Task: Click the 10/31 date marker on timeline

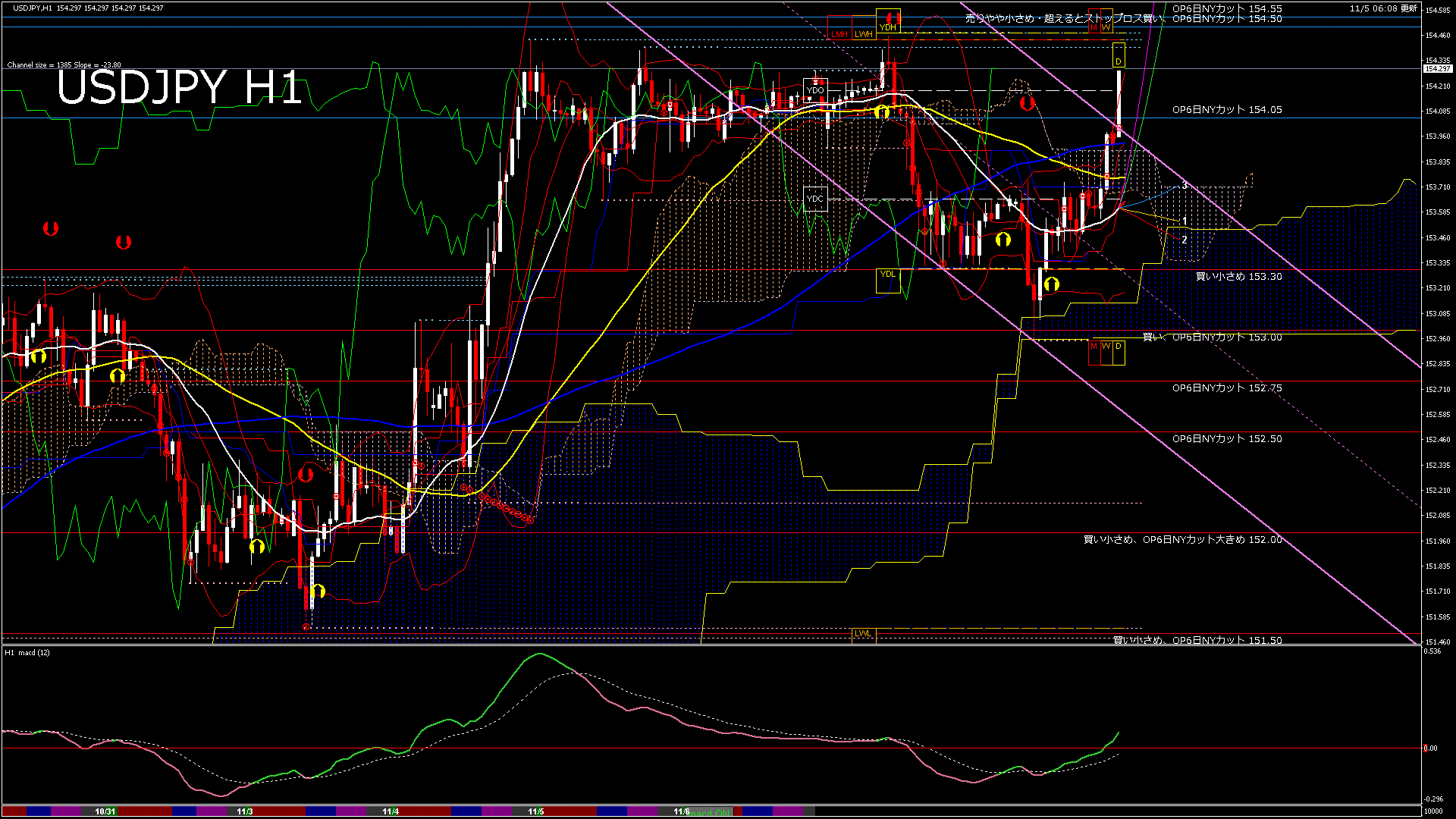Action: 105,811
